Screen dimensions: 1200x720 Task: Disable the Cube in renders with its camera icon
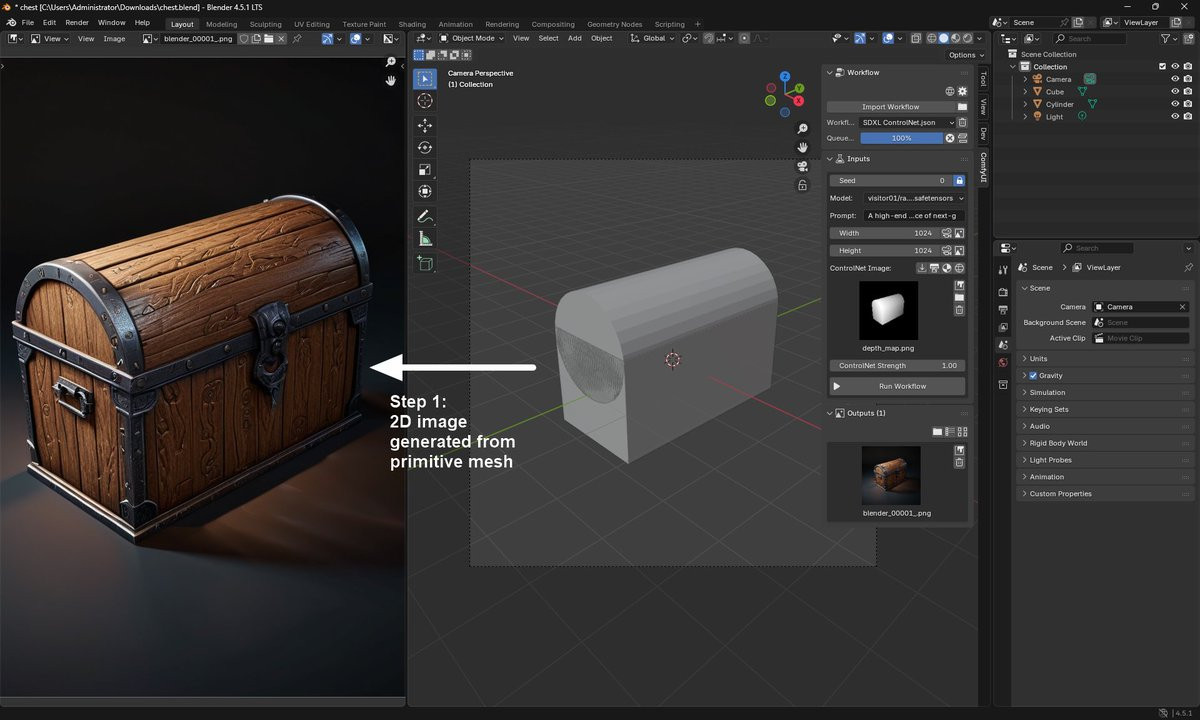click(x=1188, y=92)
